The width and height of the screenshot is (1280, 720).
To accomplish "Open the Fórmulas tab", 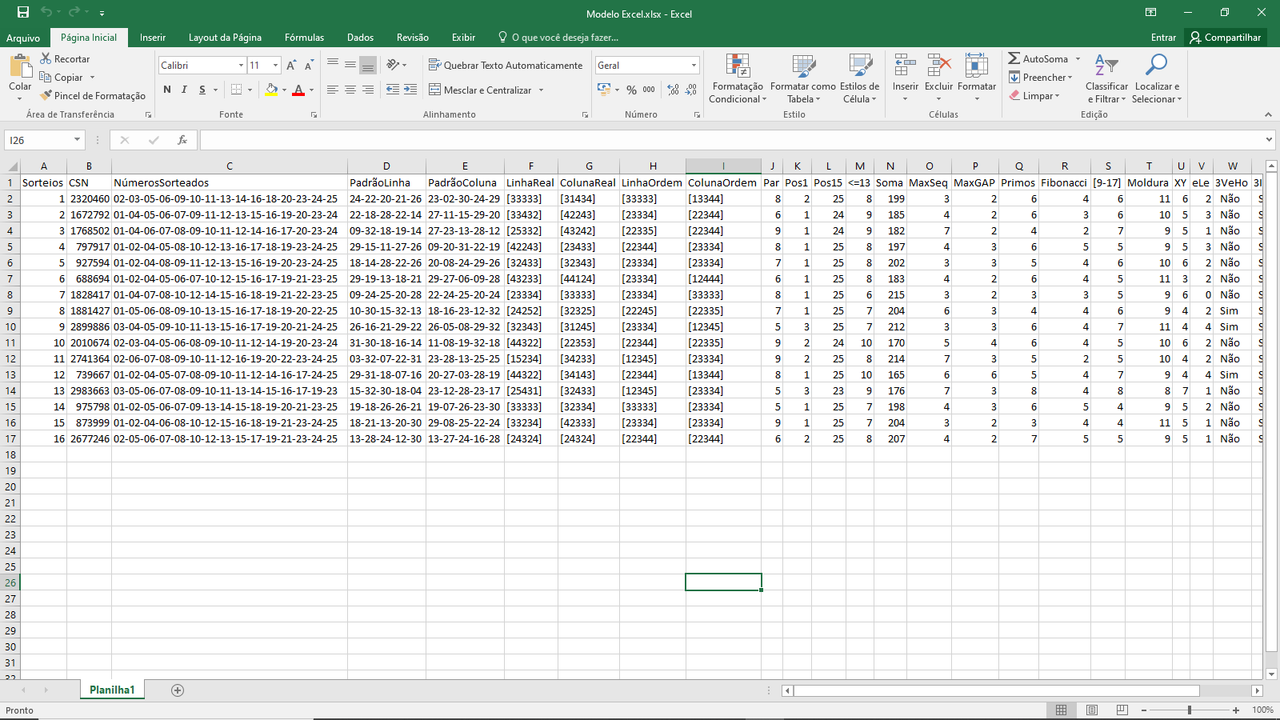I will (304, 37).
